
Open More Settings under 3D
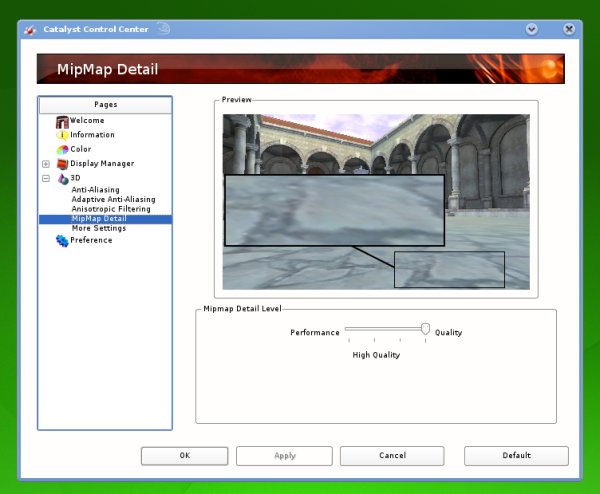coord(98,228)
